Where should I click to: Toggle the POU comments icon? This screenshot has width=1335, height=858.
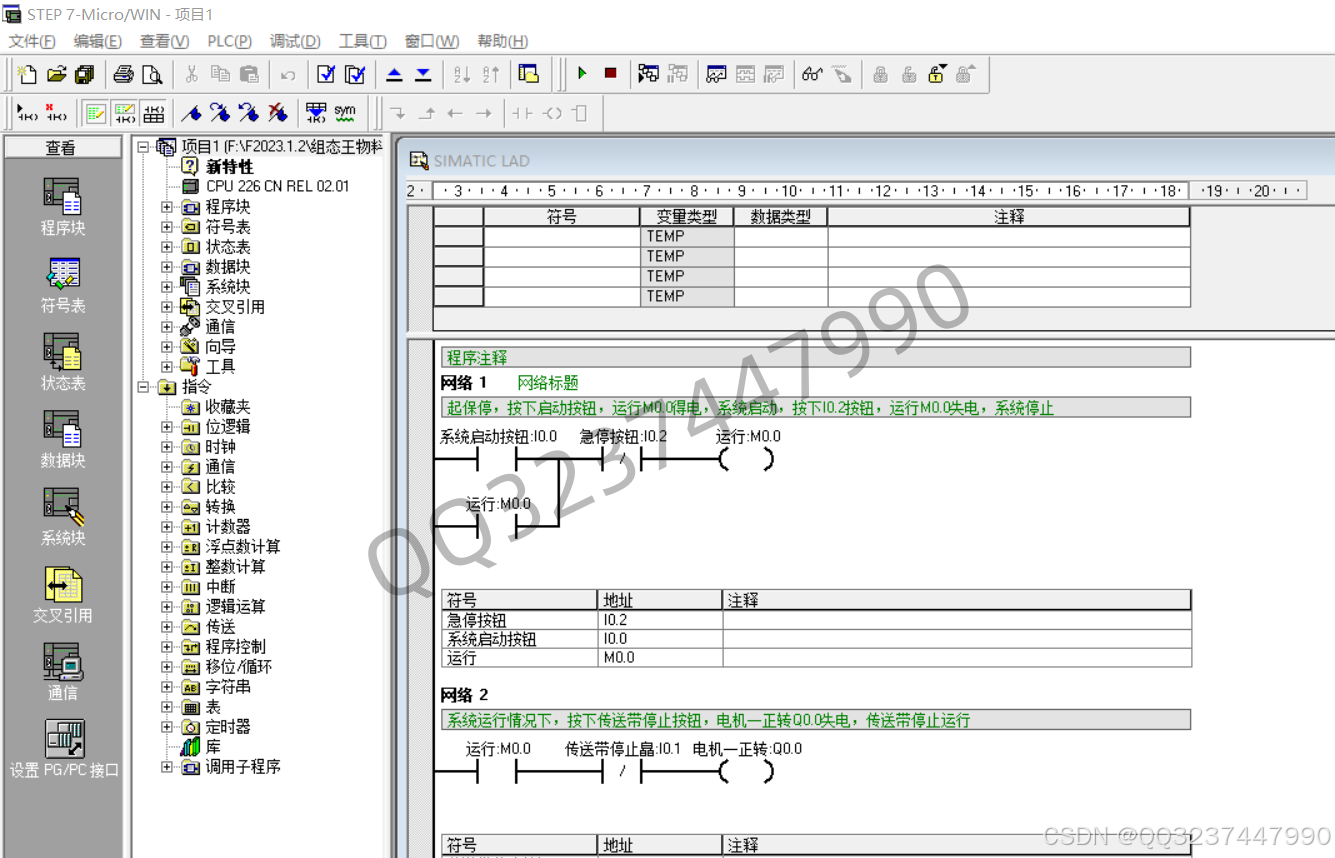[x=96, y=113]
